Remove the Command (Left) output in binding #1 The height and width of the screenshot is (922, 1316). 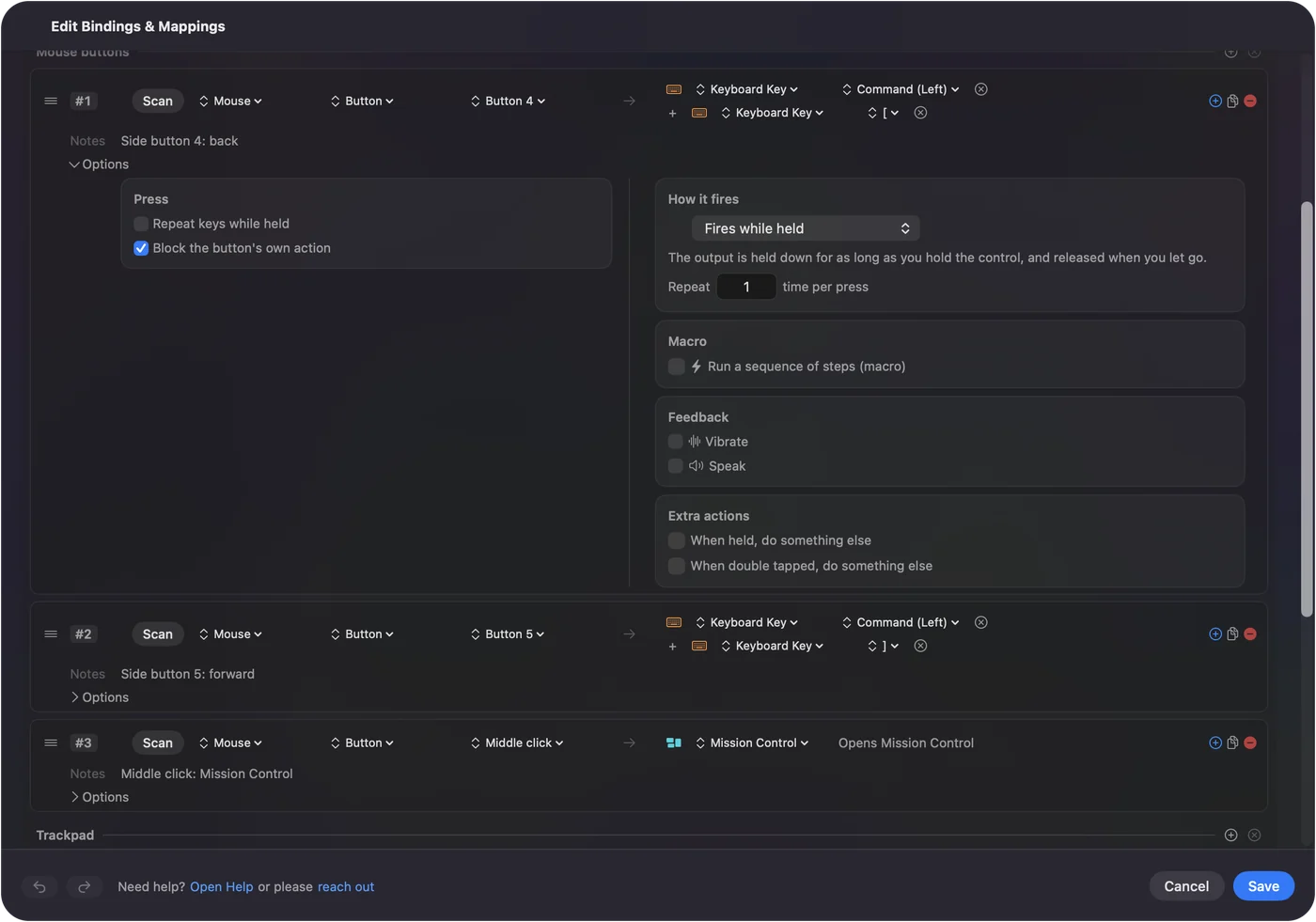[981, 89]
